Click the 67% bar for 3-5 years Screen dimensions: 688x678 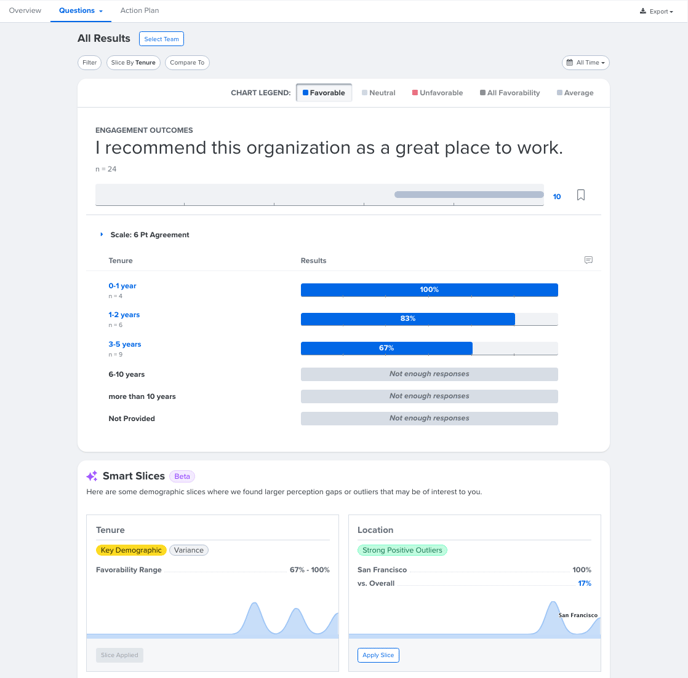pos(387,348)
